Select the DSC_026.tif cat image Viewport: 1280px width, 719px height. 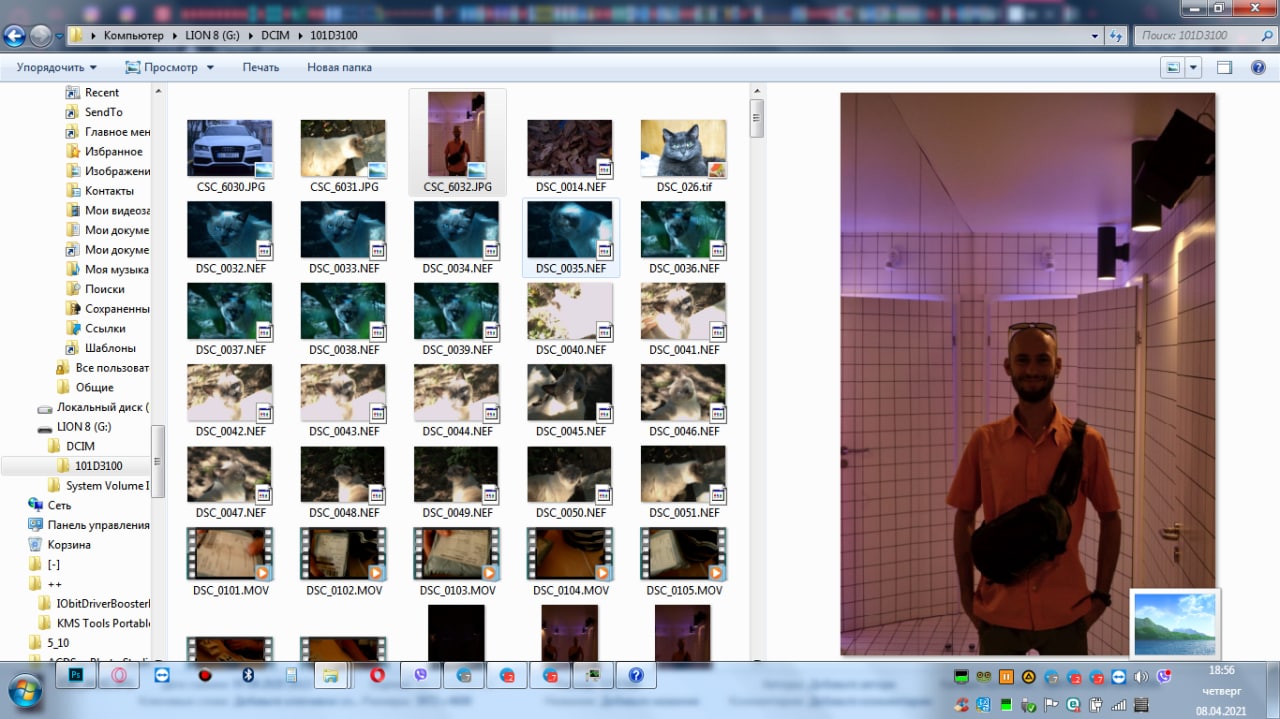[684, 156]
